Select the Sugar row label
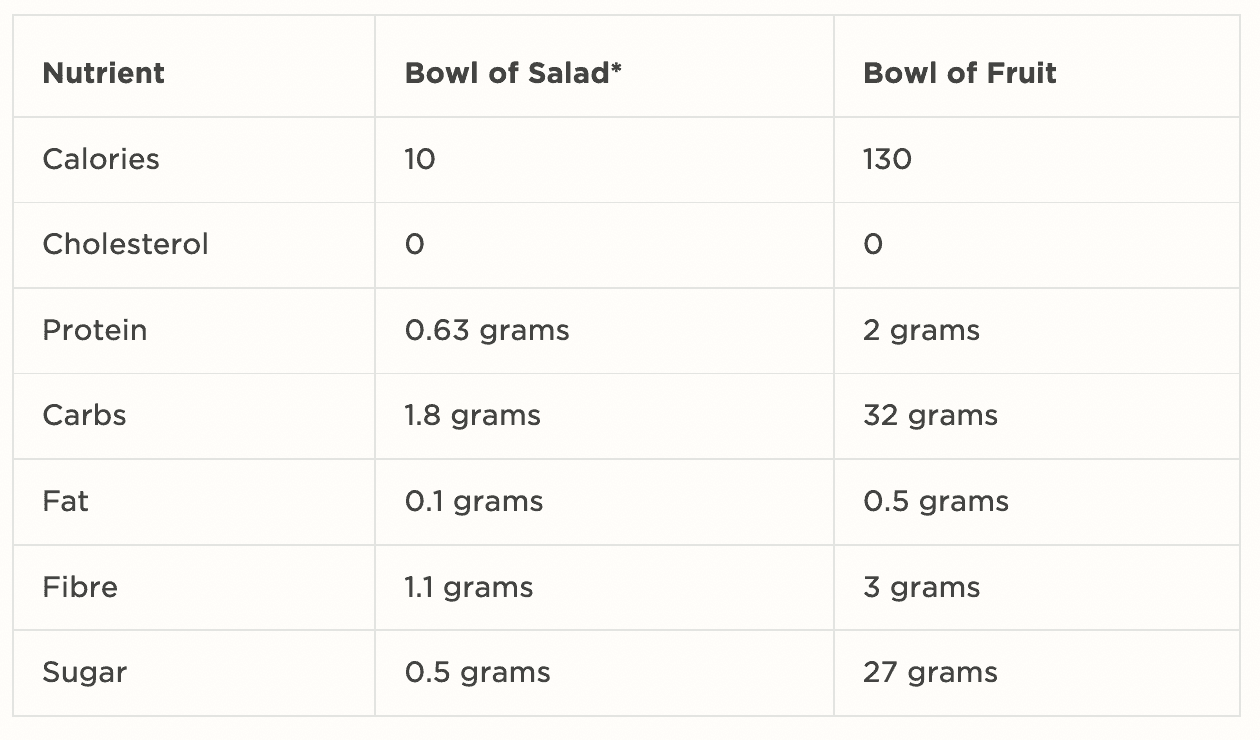Screen dimensions: 1260x740 [x=85, y=672]
